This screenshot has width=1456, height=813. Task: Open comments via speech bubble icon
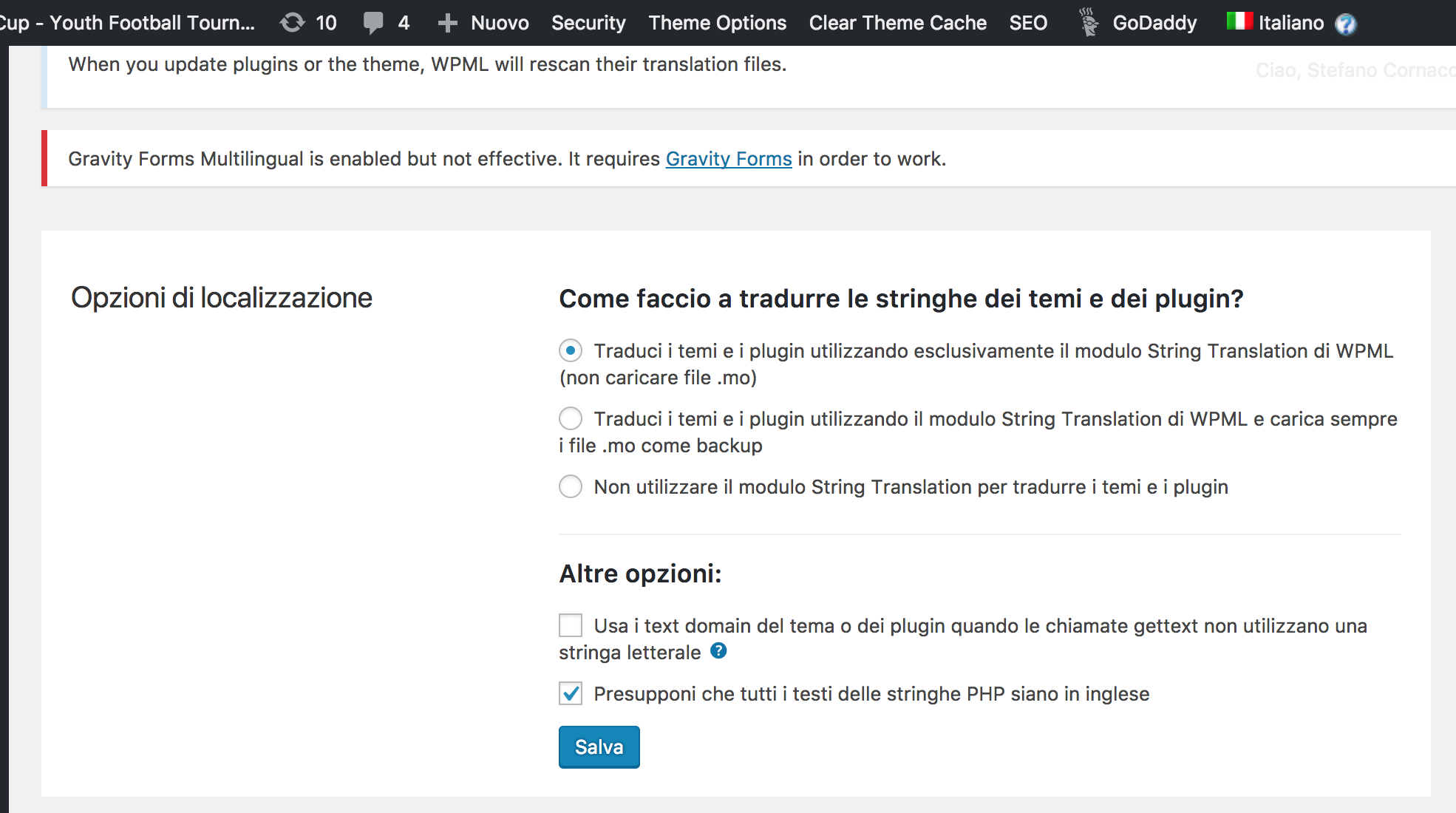click(x=373, y=23)
